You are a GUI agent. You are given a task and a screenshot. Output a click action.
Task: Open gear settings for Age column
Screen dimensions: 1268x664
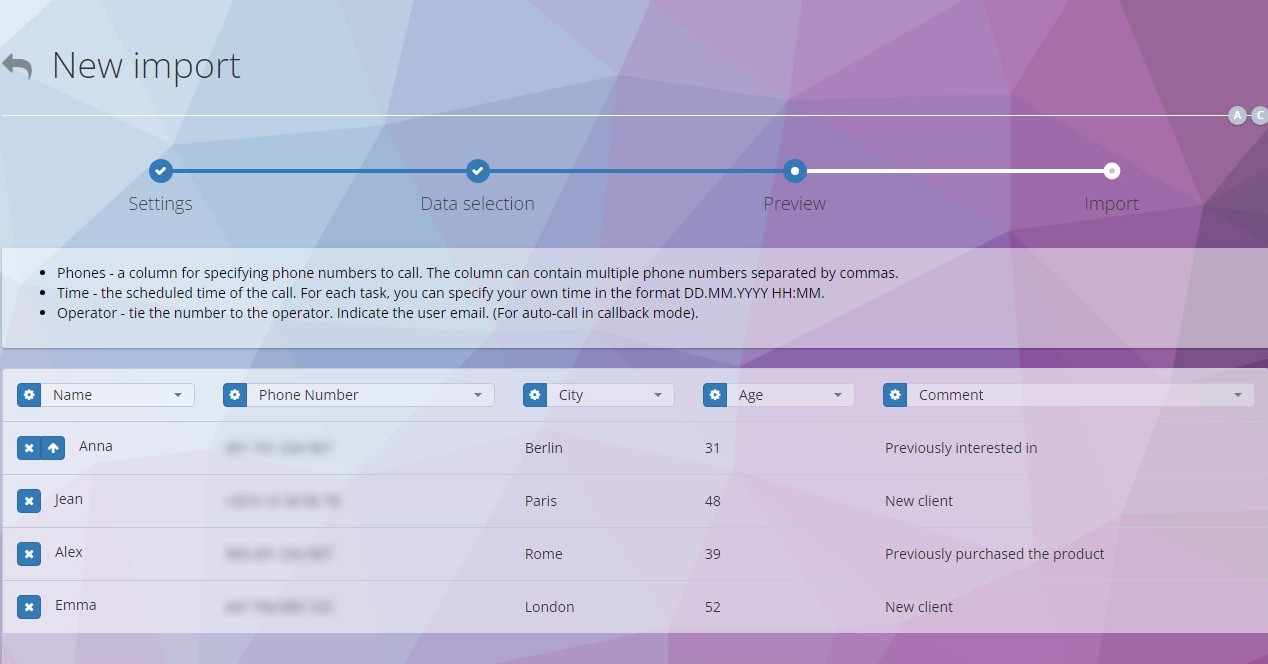715,395
